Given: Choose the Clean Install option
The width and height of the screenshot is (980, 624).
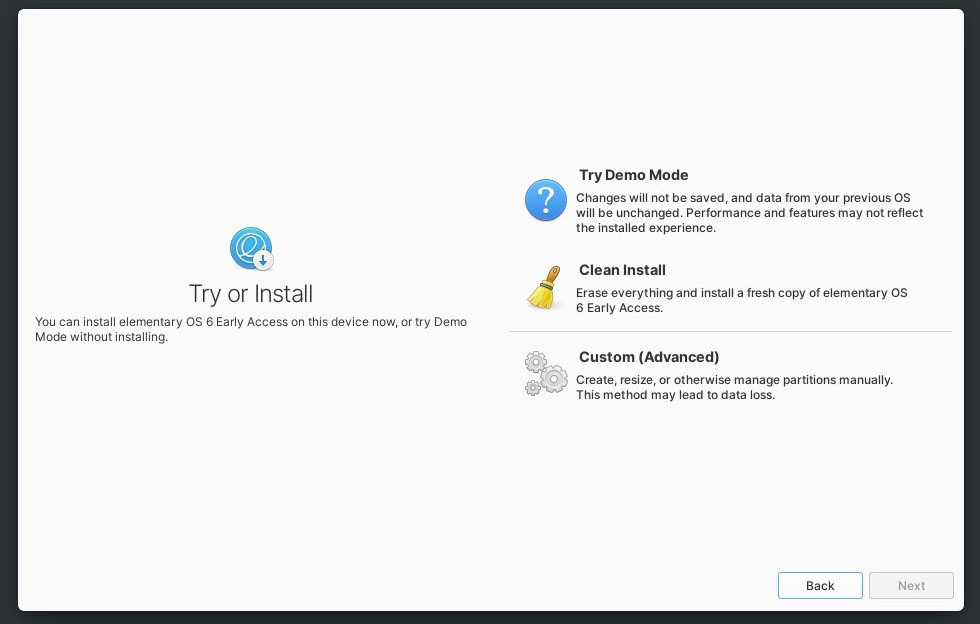Looking at the screenshot, I should pyautogui.click(x=731, y=288).
